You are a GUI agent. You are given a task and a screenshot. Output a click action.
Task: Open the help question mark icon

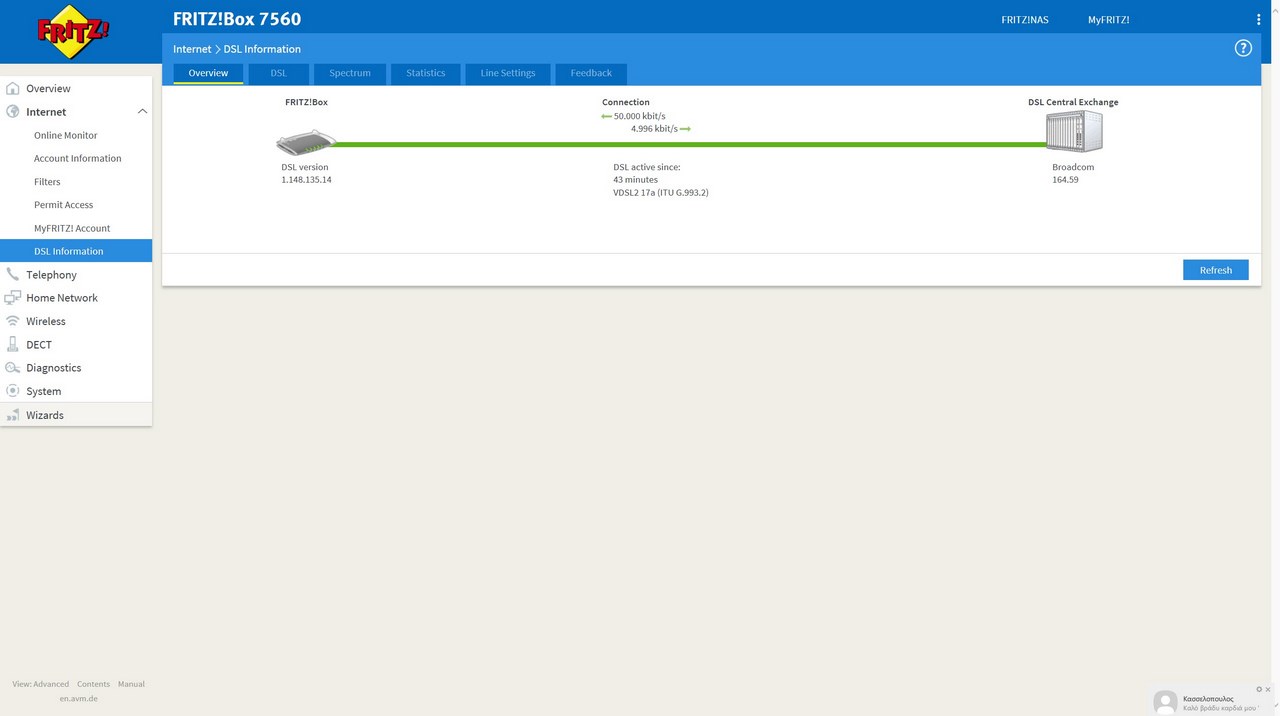pos(1243,48)
